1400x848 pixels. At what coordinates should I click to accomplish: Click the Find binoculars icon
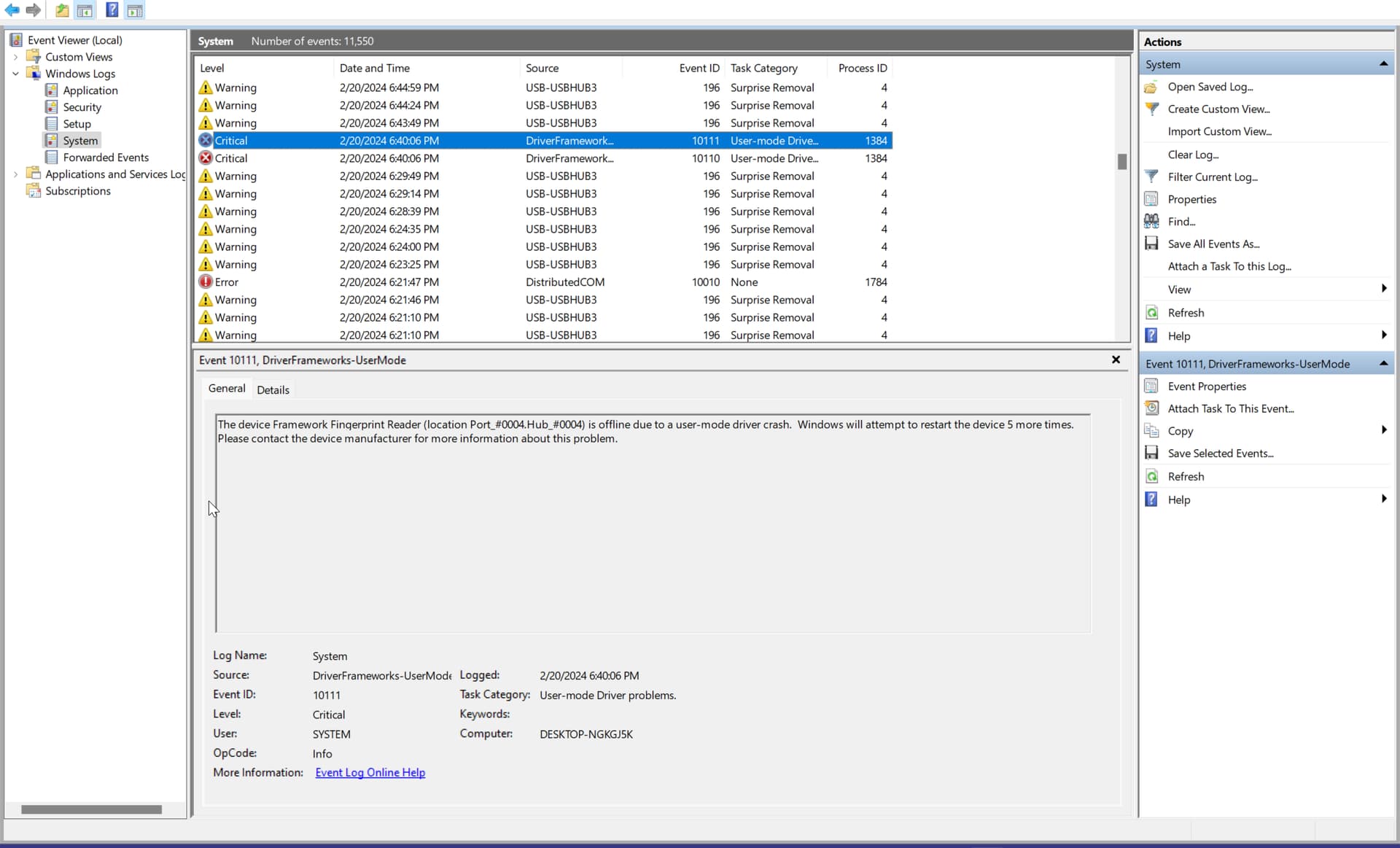(1151, 221)
